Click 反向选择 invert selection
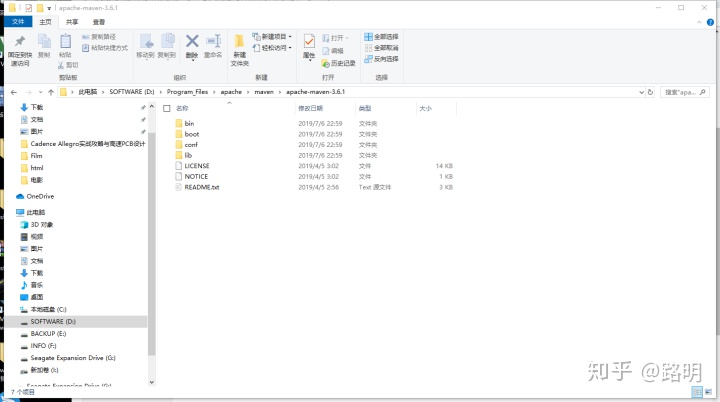720x402 pixels. pyautogui.click(x=381, y=59)
